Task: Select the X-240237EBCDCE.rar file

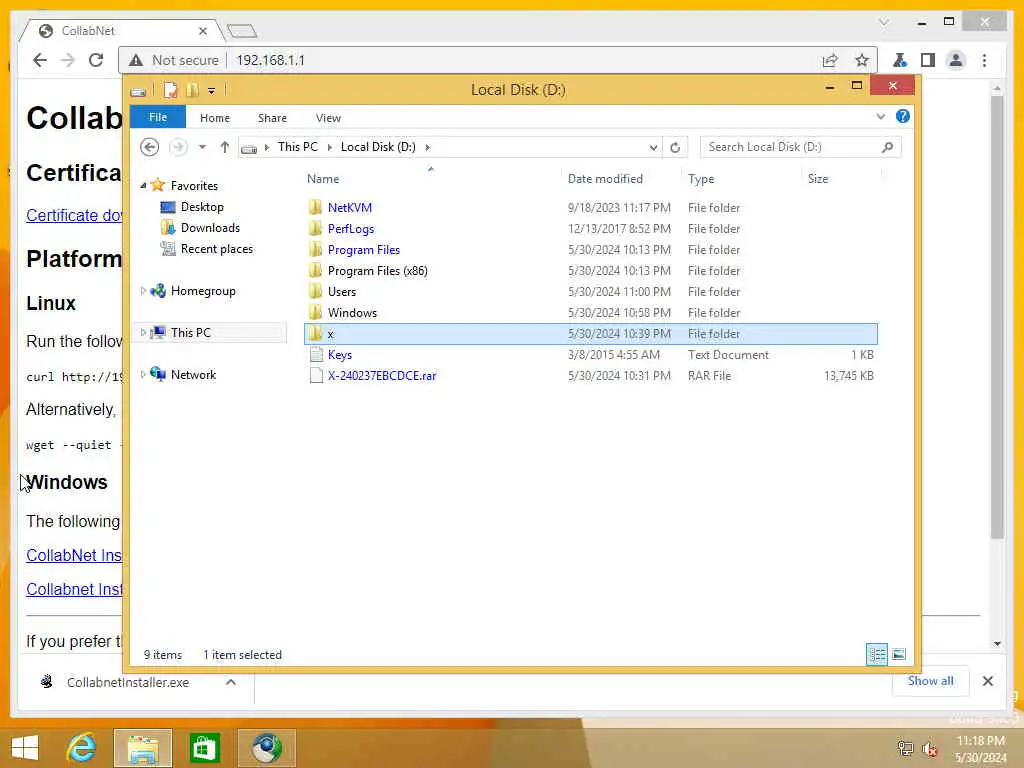Action: click(382, 376)
